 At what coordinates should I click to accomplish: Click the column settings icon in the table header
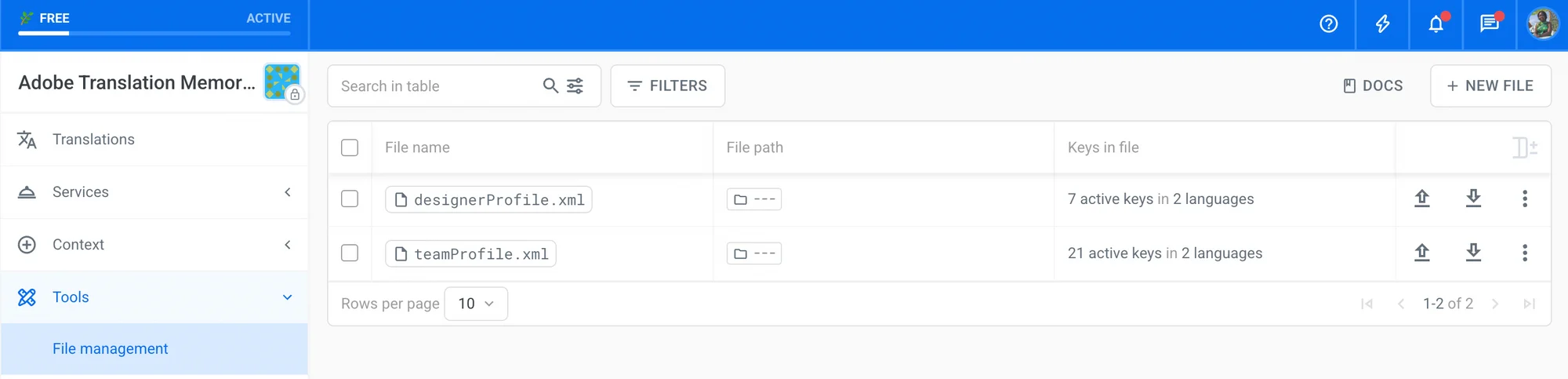pyautogui.click(x=1524, y=148)
